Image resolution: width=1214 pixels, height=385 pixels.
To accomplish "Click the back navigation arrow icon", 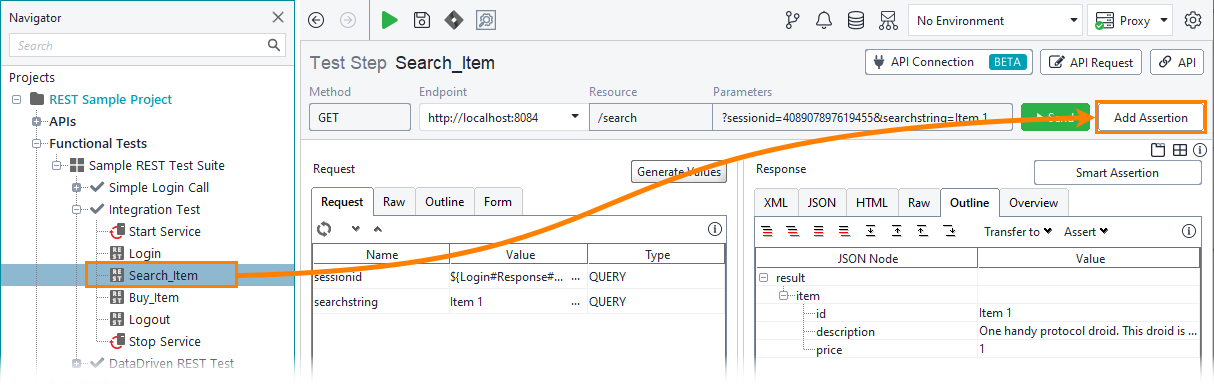I will pyautogui.click(x=317, y=20).
